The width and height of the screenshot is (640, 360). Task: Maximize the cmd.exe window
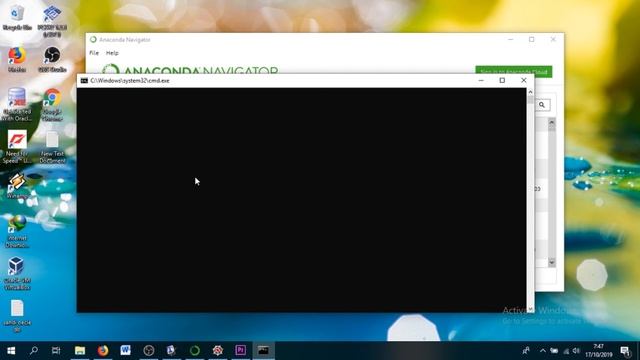coord(502,80)
